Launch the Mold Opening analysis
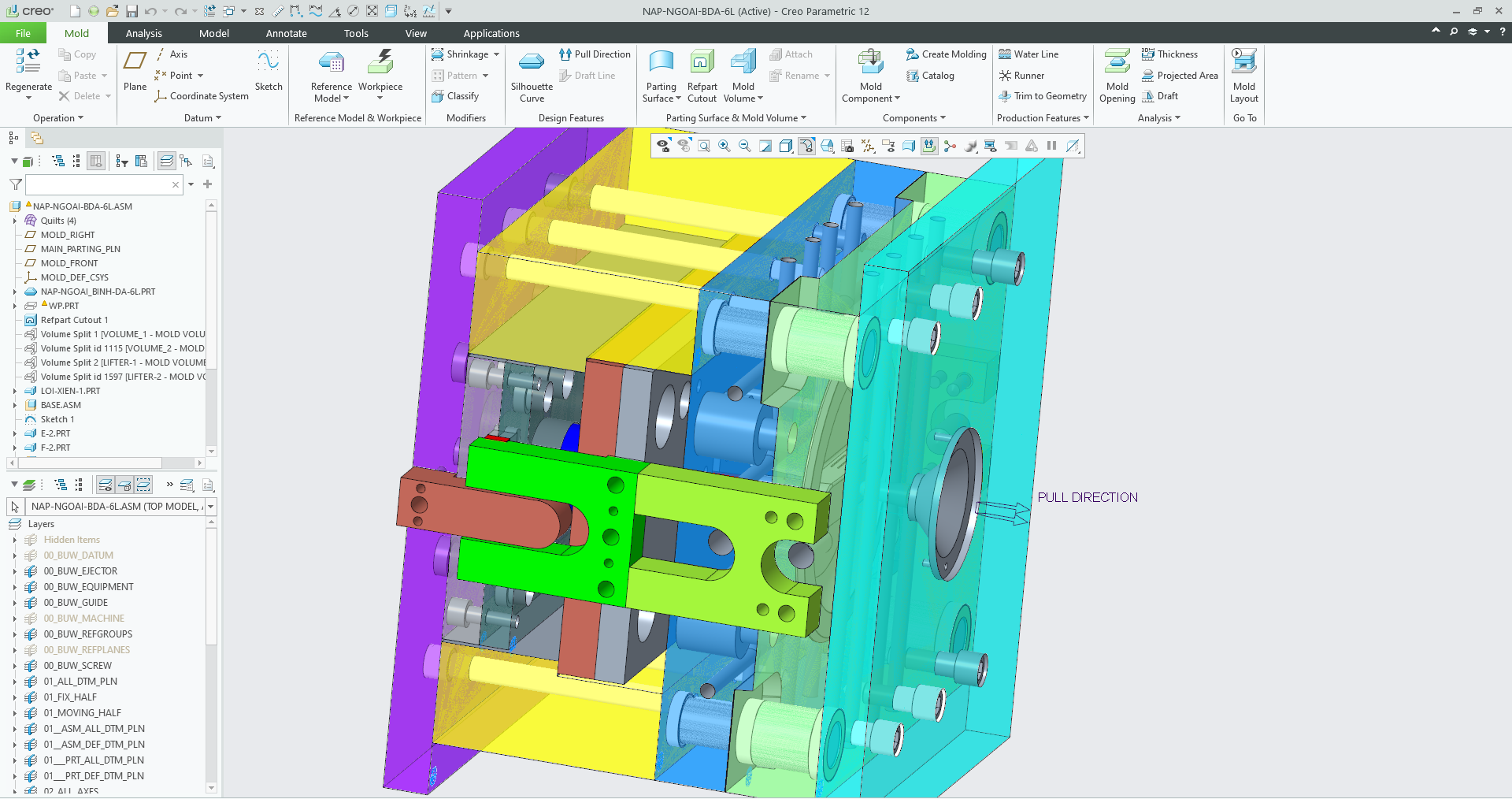This screenshot has height=799, width=1512. tap(1117, 63)
